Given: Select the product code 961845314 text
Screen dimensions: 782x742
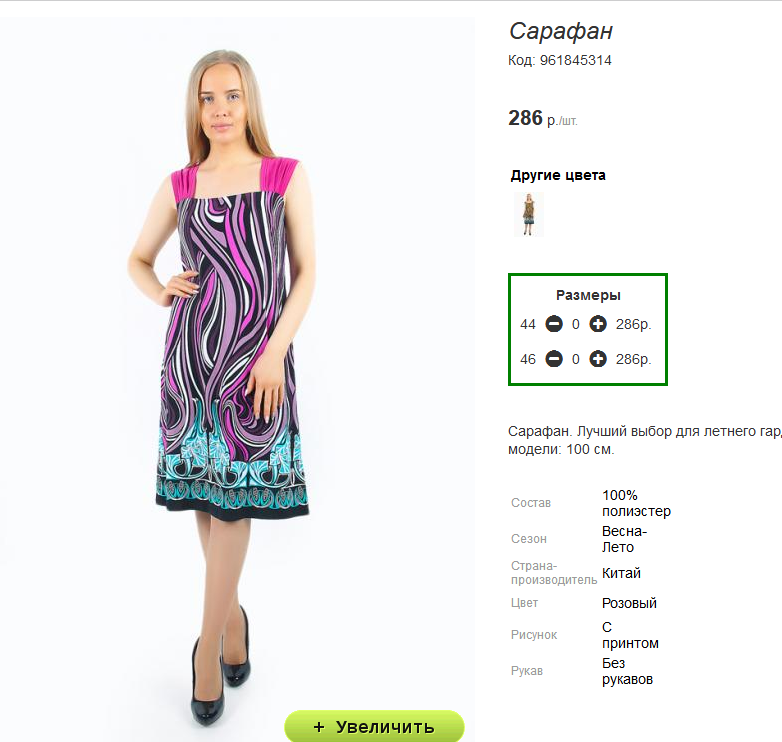Looking at the screenshot, I should click(x=576, y=60).
